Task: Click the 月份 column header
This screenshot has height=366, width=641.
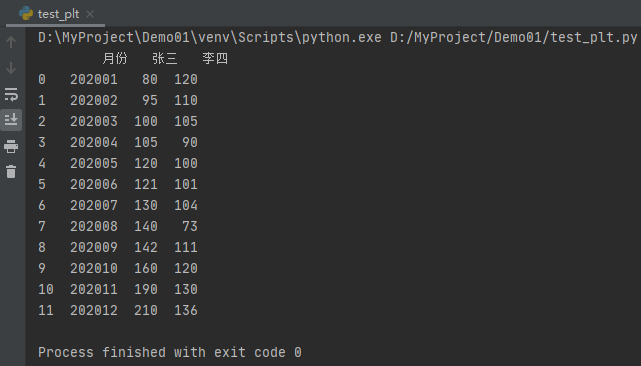Action: tap(115, 58)
